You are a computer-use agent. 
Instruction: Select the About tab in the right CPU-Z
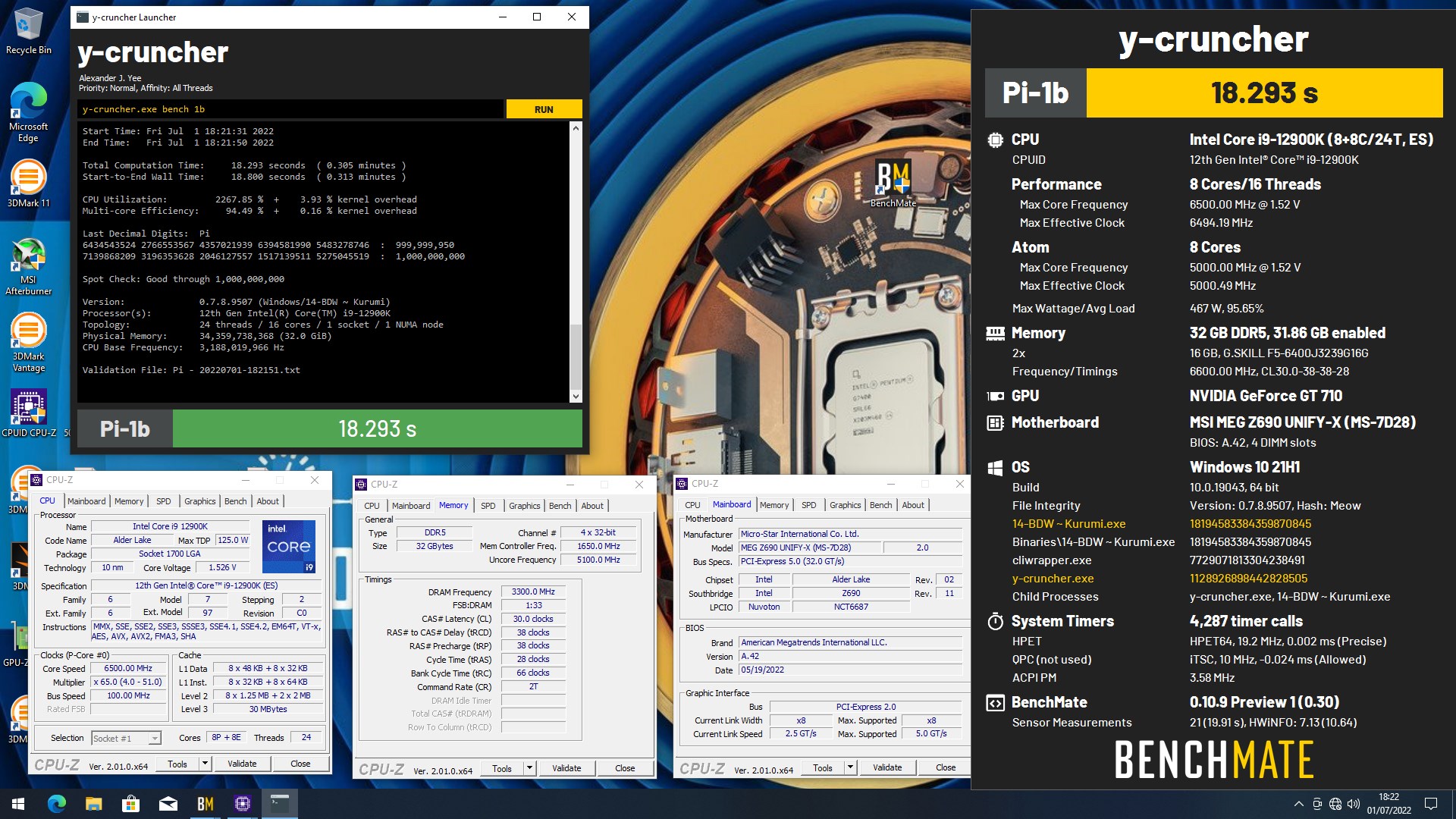pyautogui.click(x=913, y=505)
